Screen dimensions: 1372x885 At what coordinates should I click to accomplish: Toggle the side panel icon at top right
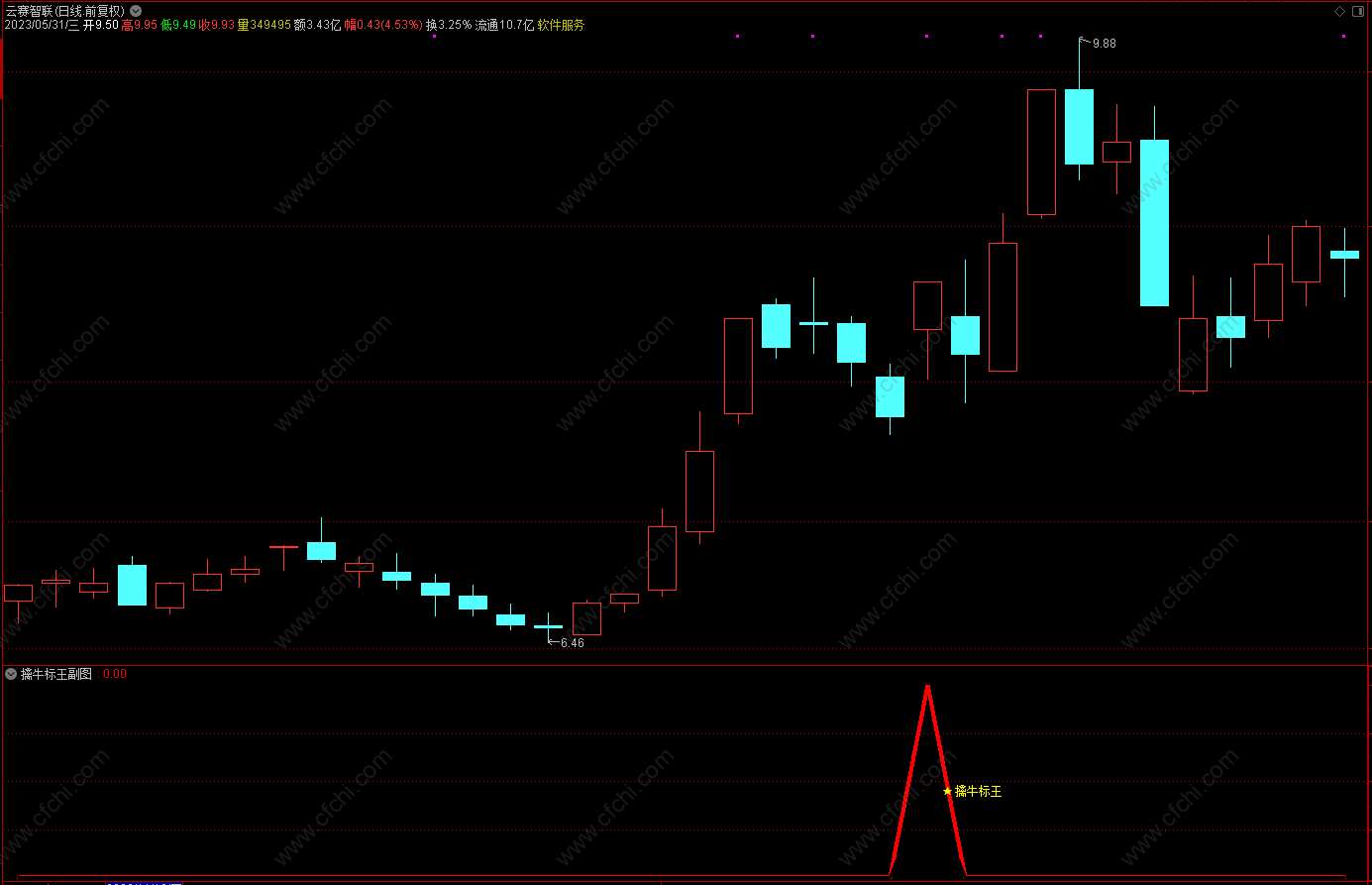coord(1358,11)
